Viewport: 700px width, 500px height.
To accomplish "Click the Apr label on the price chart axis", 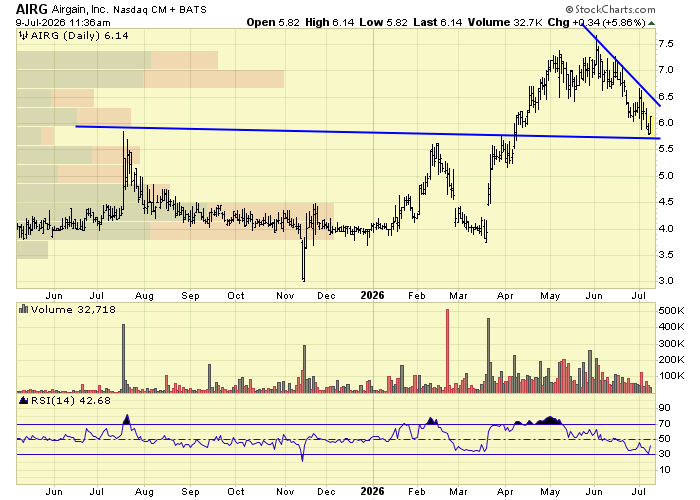I will [505, 296].
